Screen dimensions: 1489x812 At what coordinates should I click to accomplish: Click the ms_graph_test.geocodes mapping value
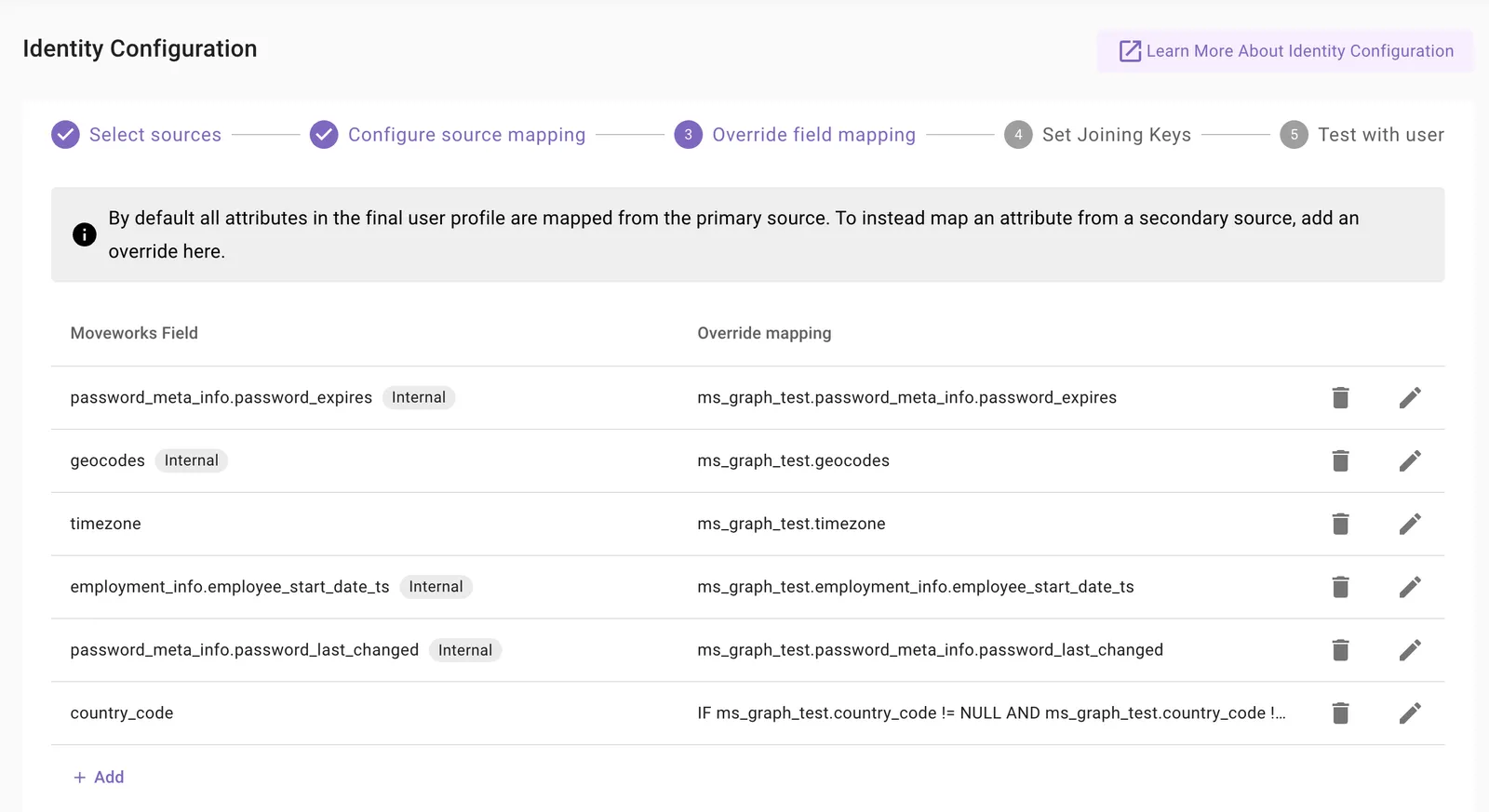(794, 460)
